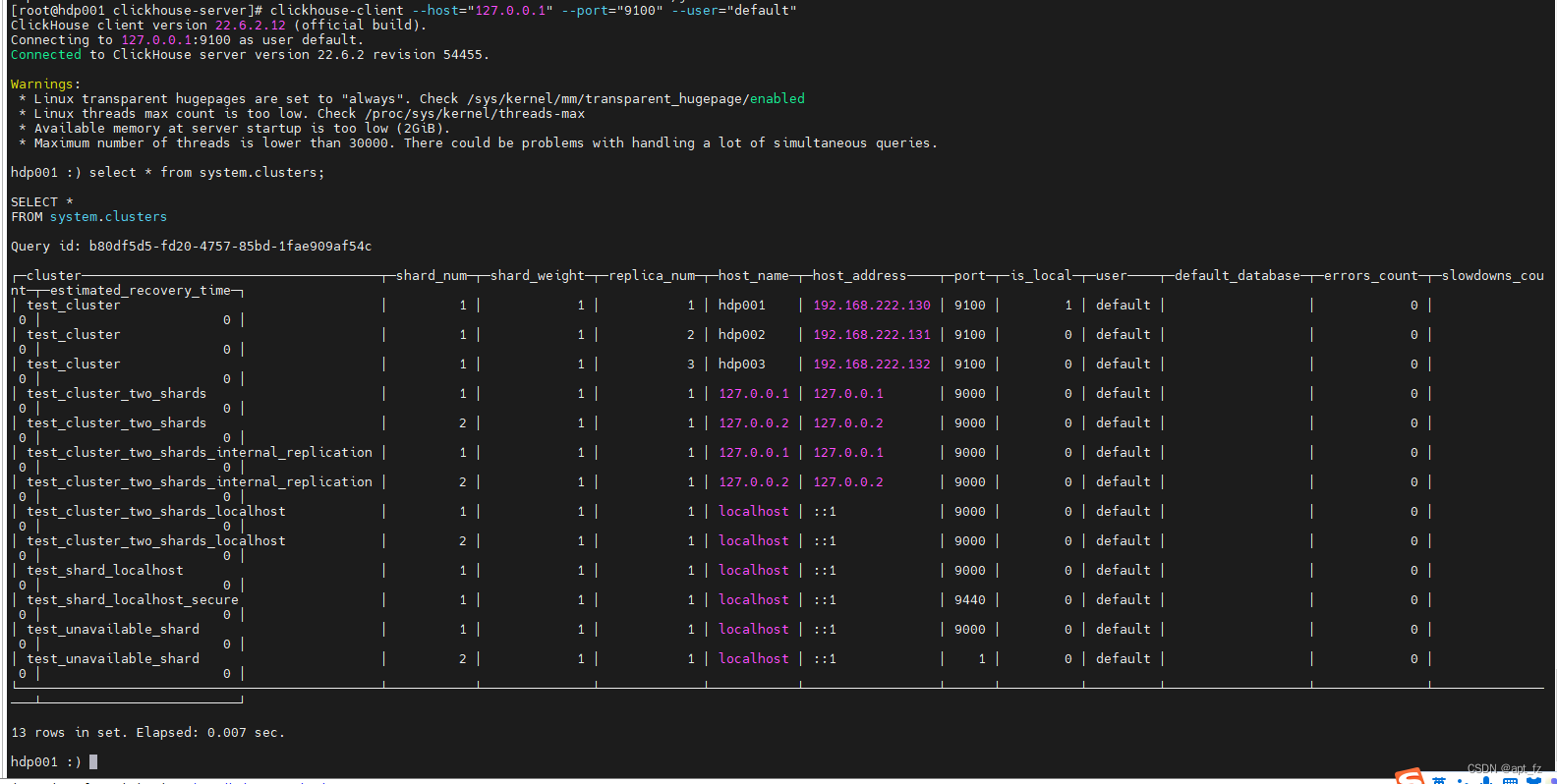The width and height of the screenshot is (1557, 784).
Task: Click the address 192.168.222.132
Action: pos(872,364)
